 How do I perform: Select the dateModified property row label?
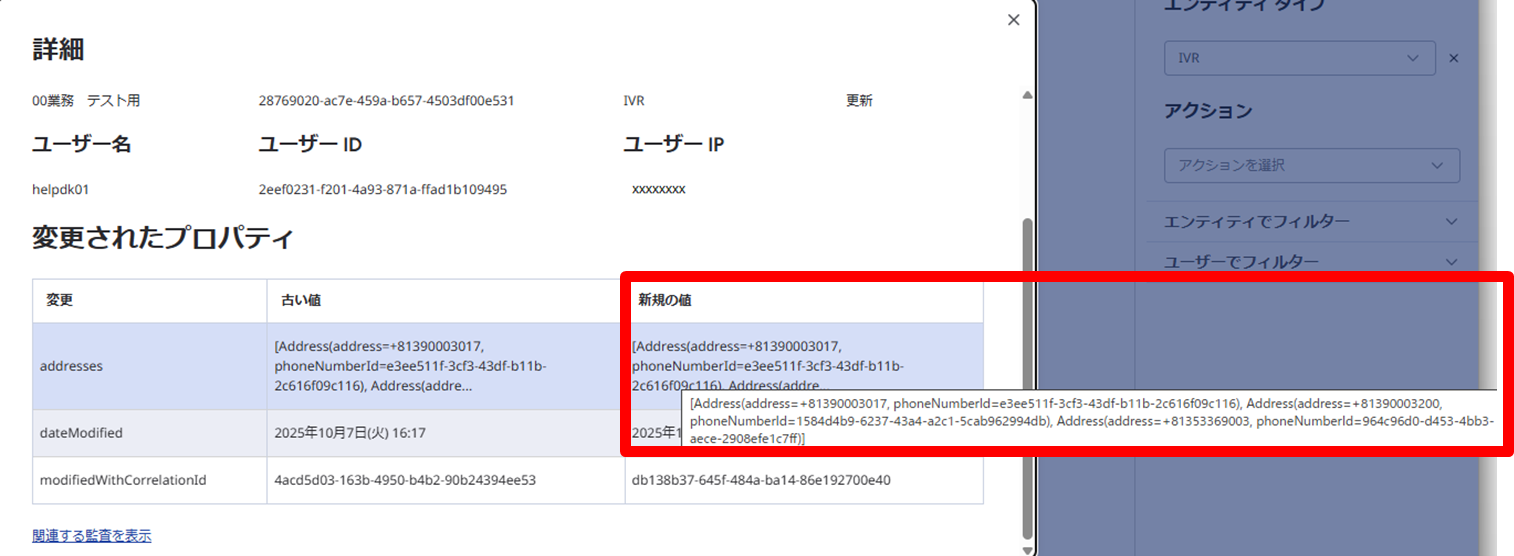(x=81, y=433)
